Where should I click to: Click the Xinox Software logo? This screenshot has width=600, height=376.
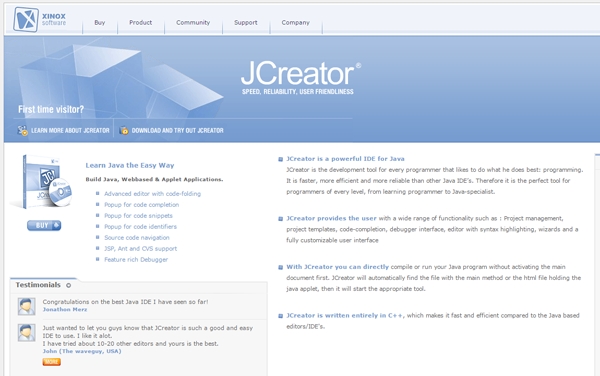pyautogui.click(x=40, y=20)
